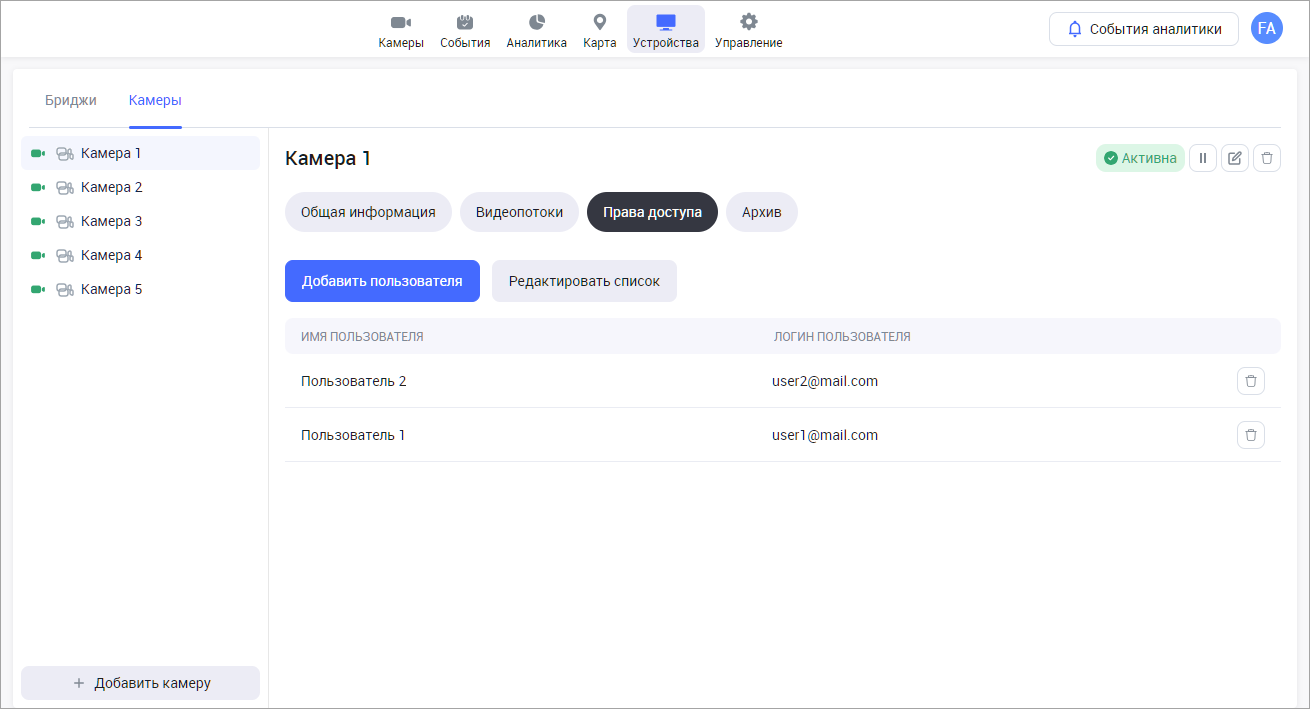This screenshot has height=709, width=1310.
Task: Open user avatar FA menu
Action: [1266, 29]
